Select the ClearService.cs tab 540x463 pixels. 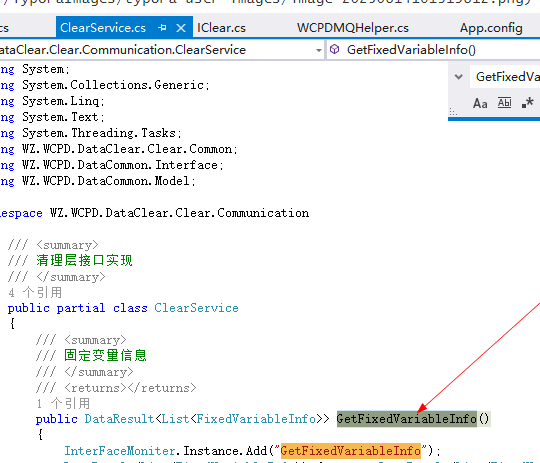(x=103, y=28)
